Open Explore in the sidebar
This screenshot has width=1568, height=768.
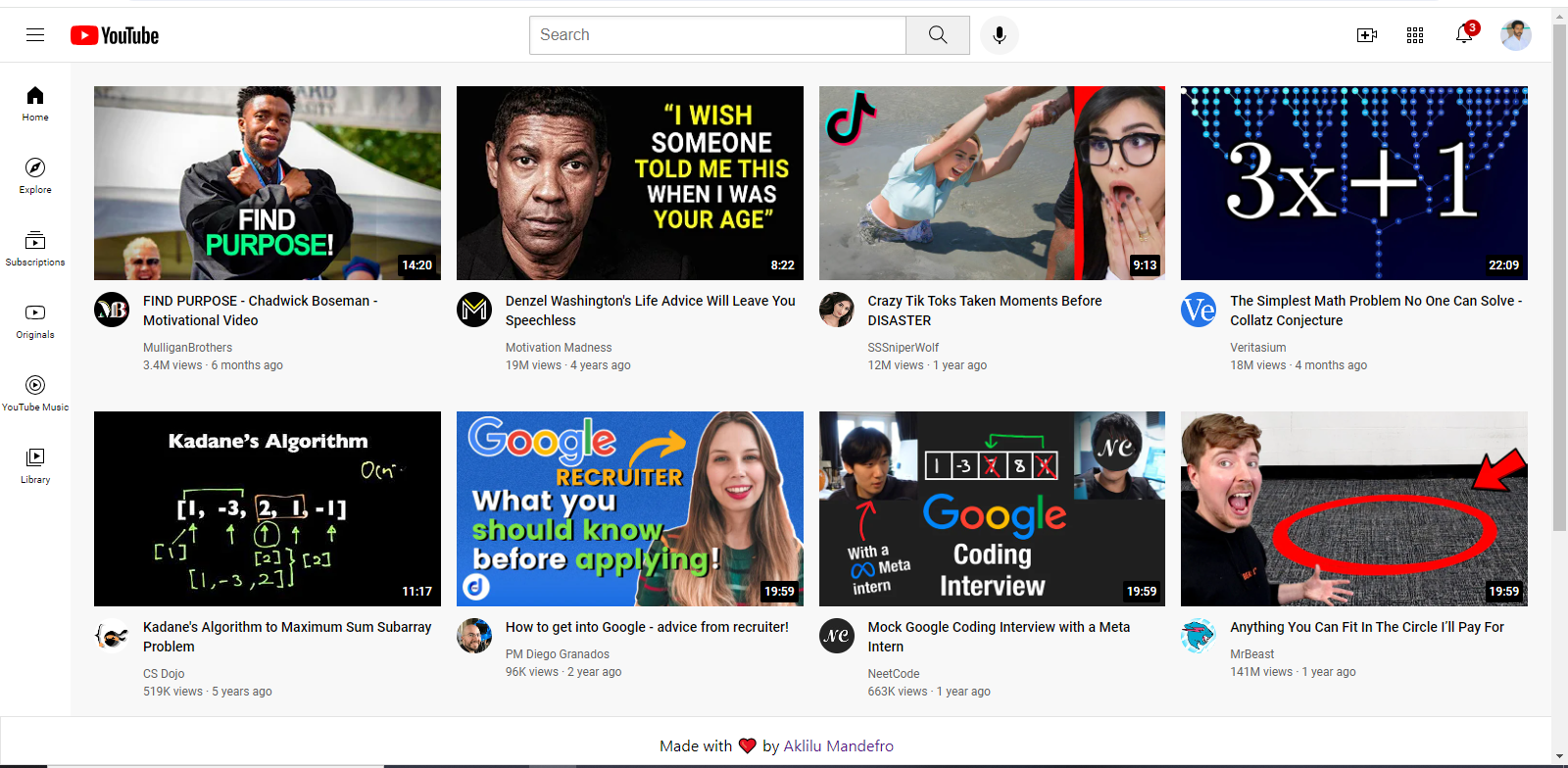(x=35, y=175)
